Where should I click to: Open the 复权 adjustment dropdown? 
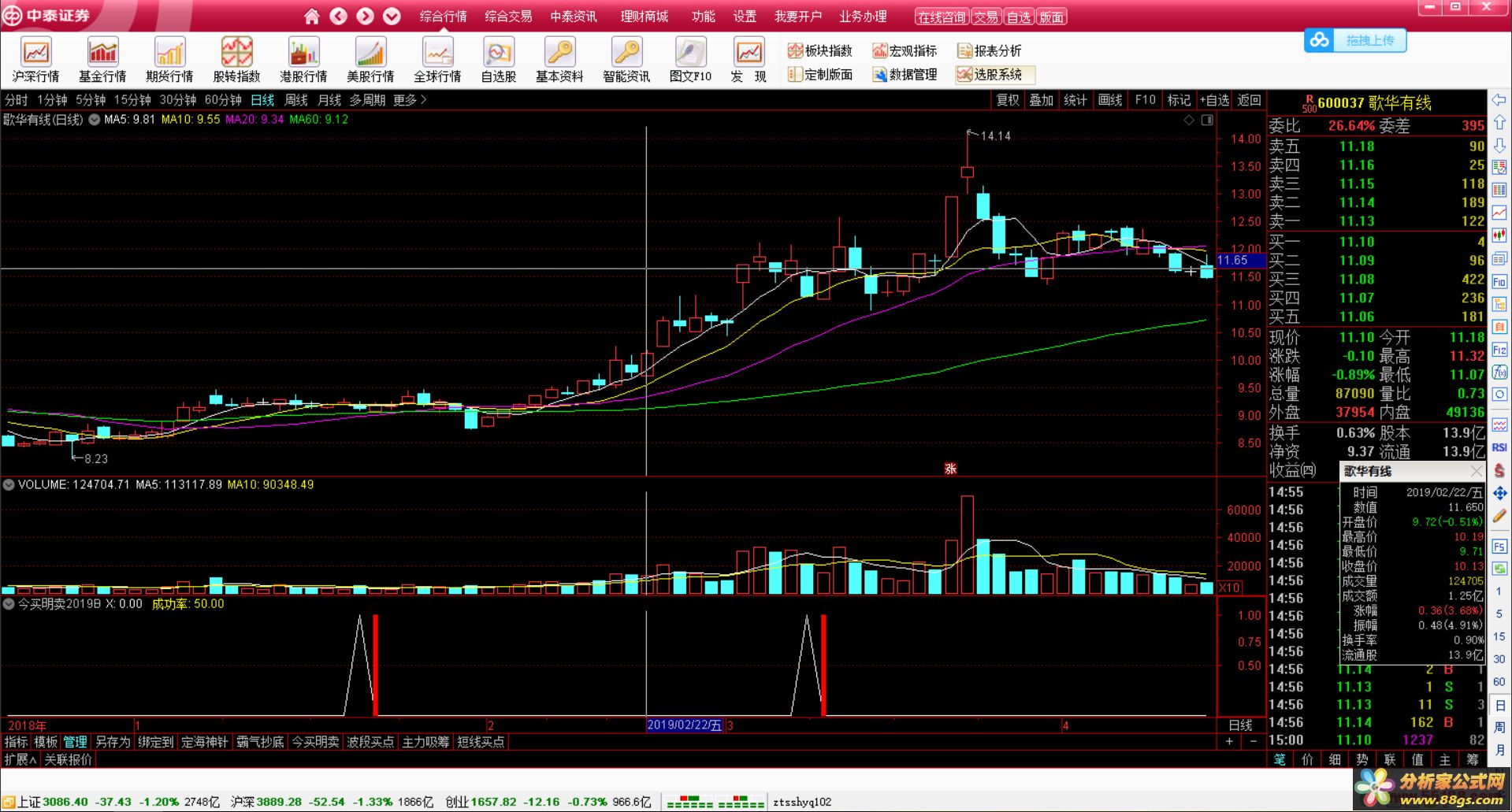pyautogui.click(x=1008, y=100)
